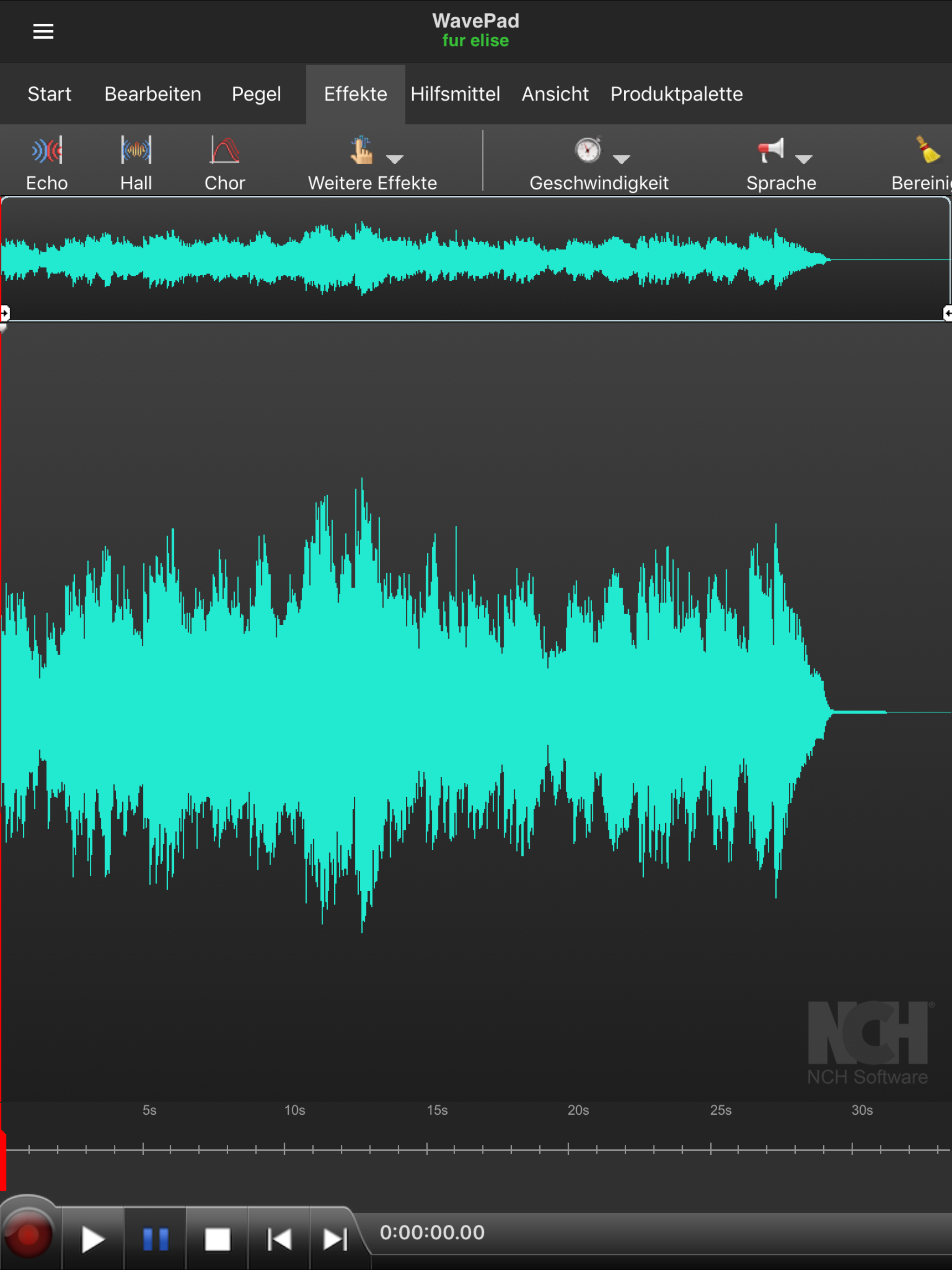Click the red playhead marker on timeline
952x1270 pixels.
point(3,1160)
